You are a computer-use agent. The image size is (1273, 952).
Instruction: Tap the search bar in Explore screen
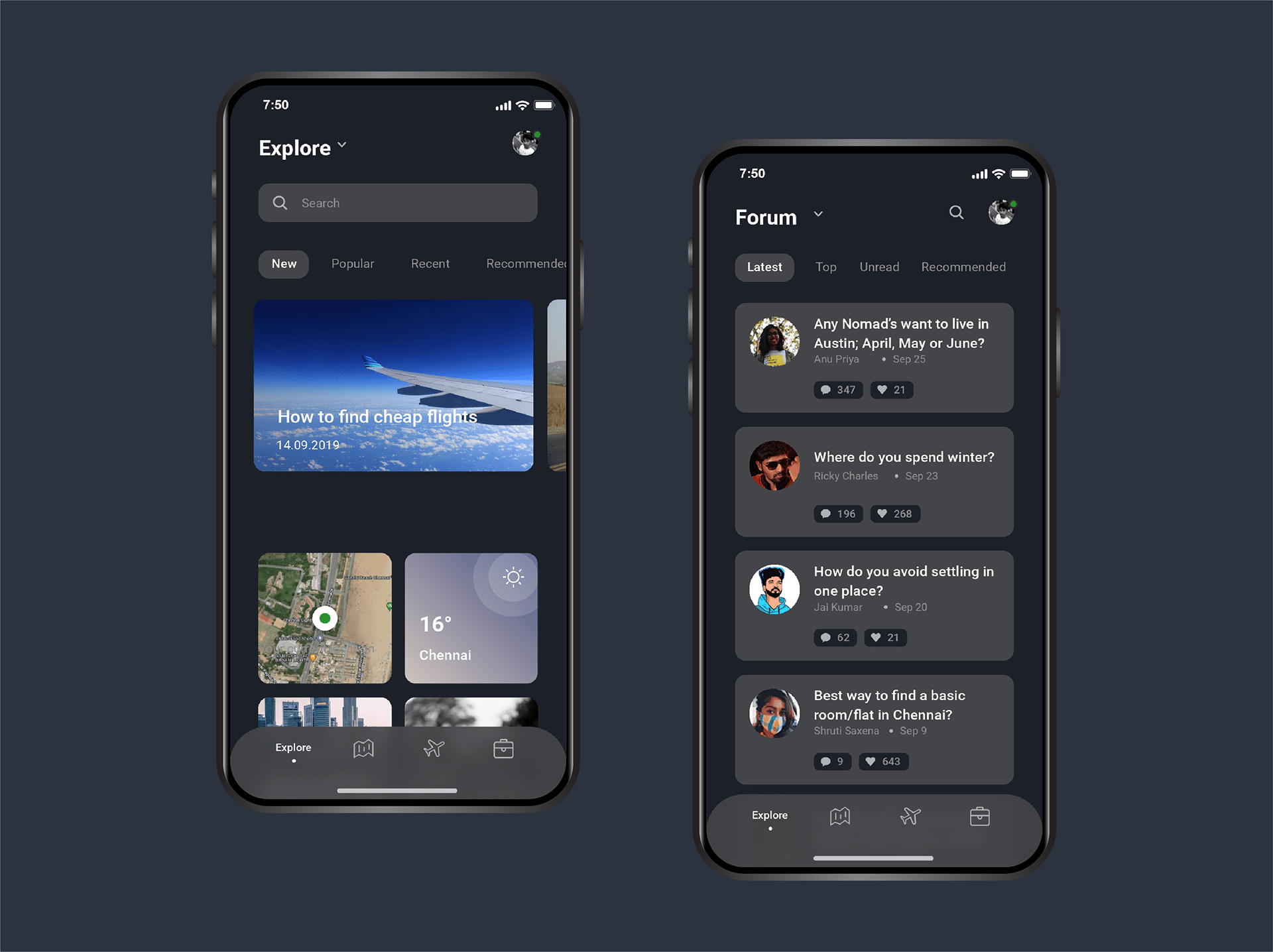(x=397, y=202)
